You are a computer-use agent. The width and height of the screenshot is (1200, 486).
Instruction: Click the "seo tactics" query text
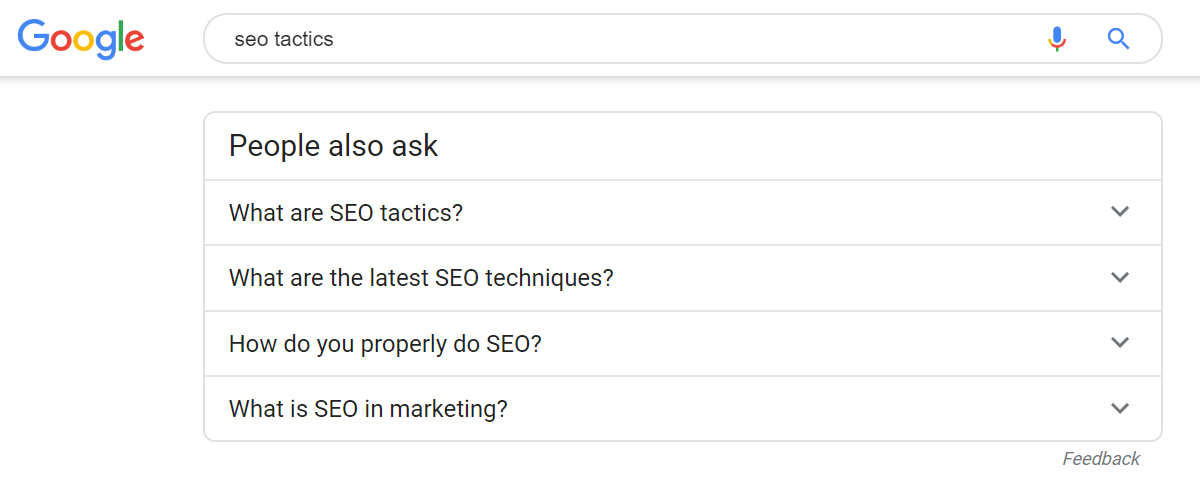tap(284, 40)
